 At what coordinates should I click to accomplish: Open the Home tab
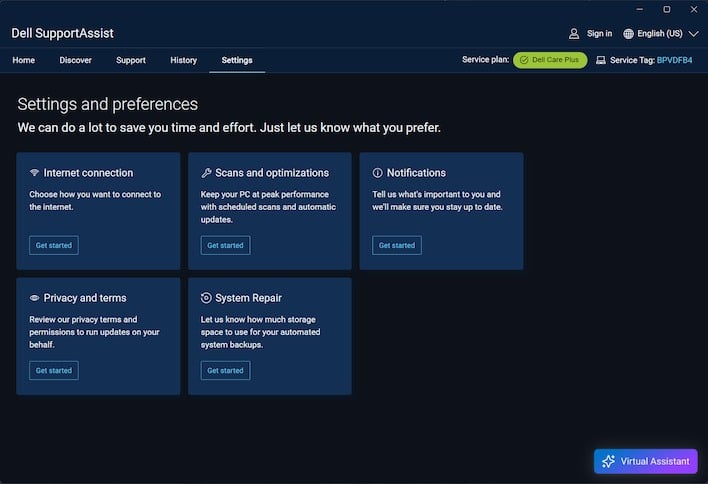23,60
